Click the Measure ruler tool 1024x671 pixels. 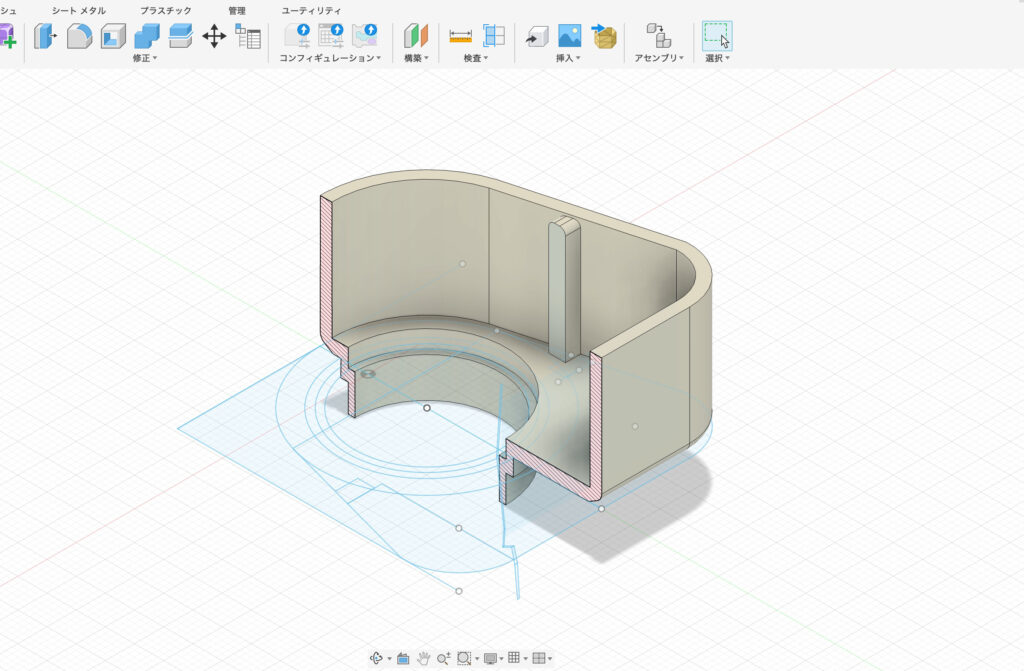[x=460, y=37]
